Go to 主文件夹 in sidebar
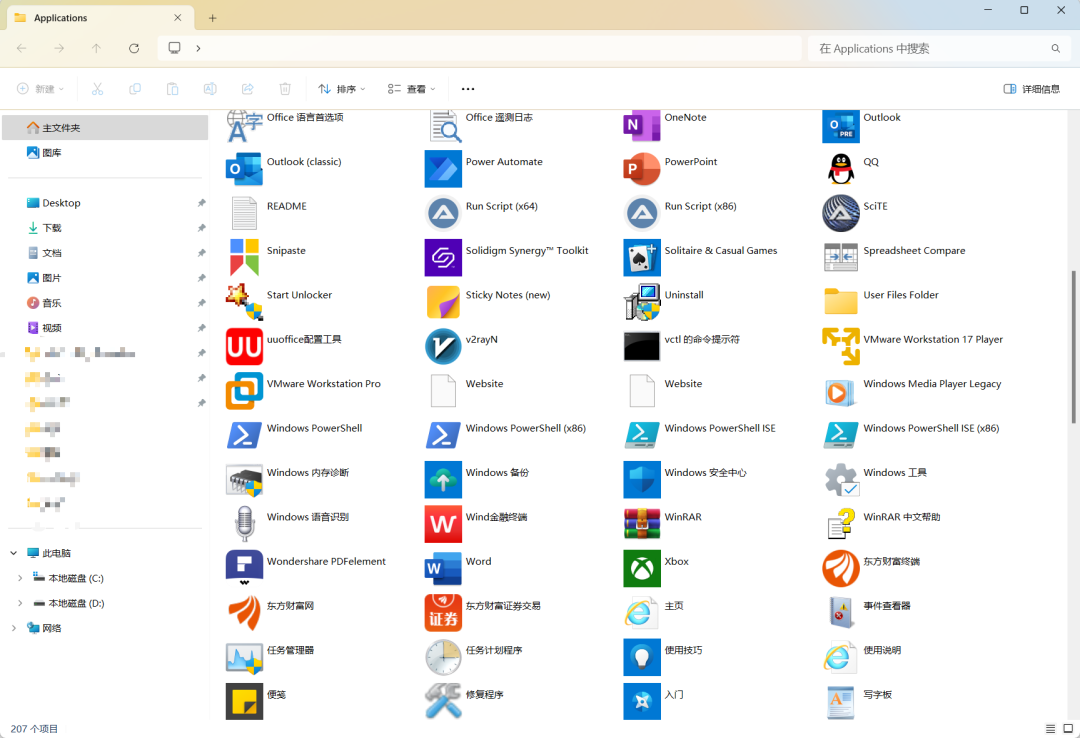Viewport: 1080px width, 738px height. point(105,128)
